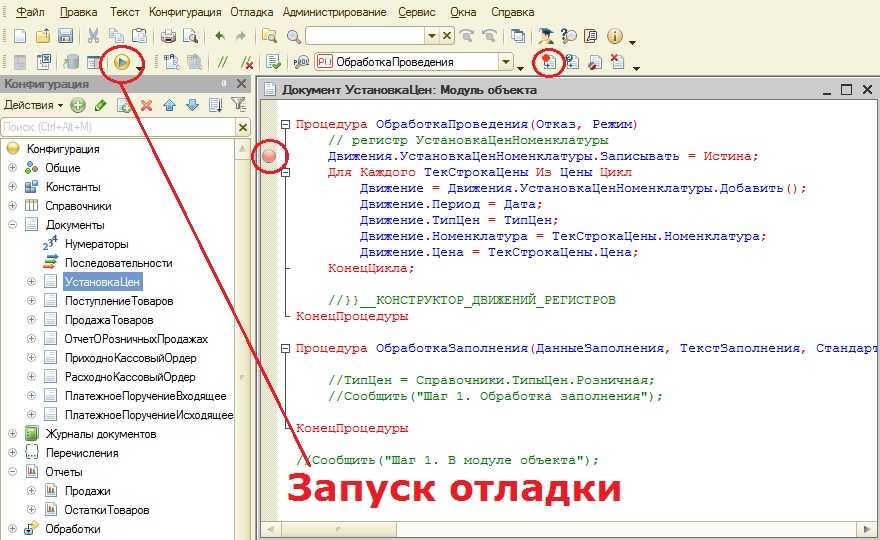Delete object with red X icon

pyautogui.click(x=146, y=105)
